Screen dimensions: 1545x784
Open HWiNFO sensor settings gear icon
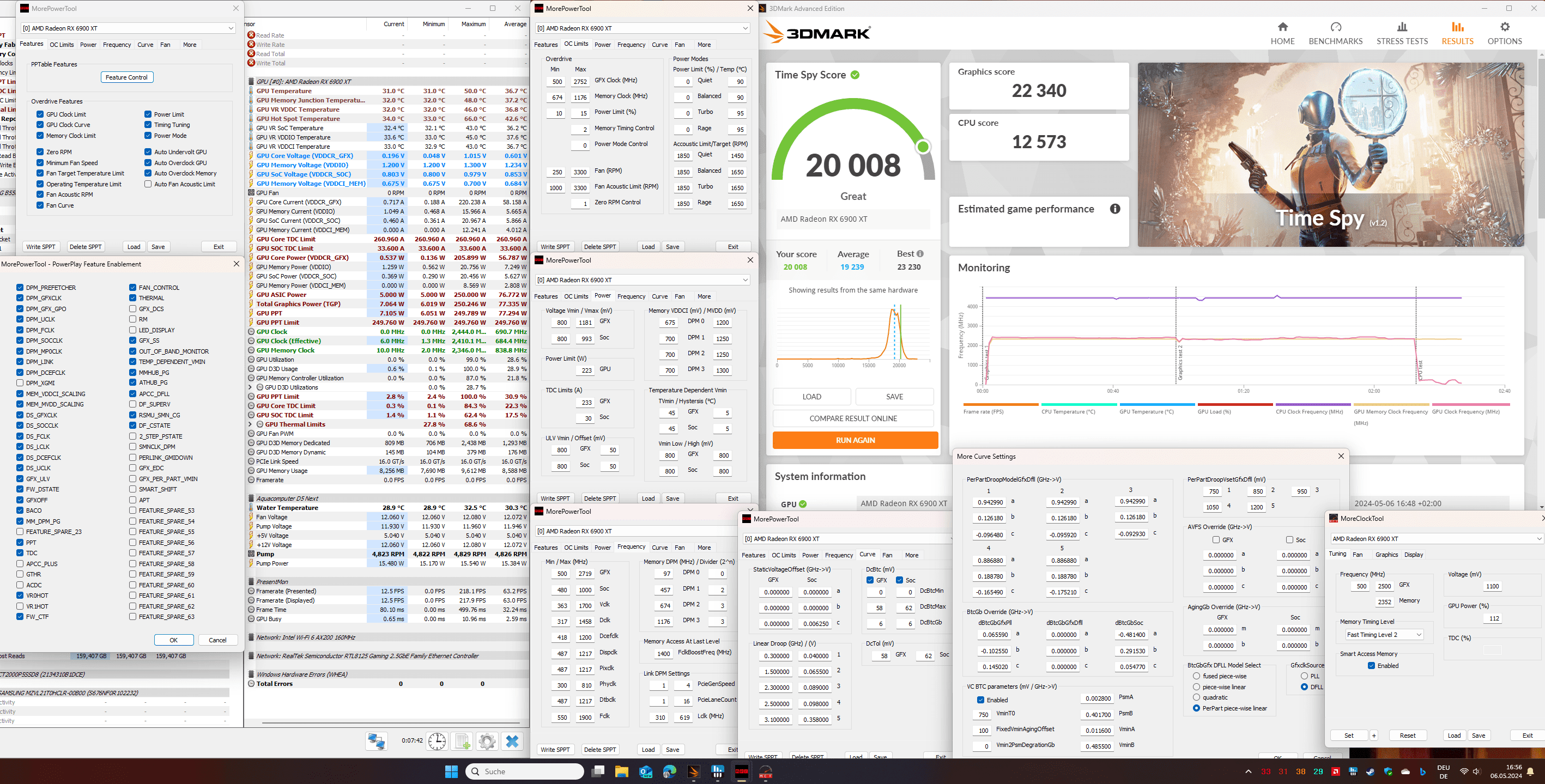tap(487, 741)
